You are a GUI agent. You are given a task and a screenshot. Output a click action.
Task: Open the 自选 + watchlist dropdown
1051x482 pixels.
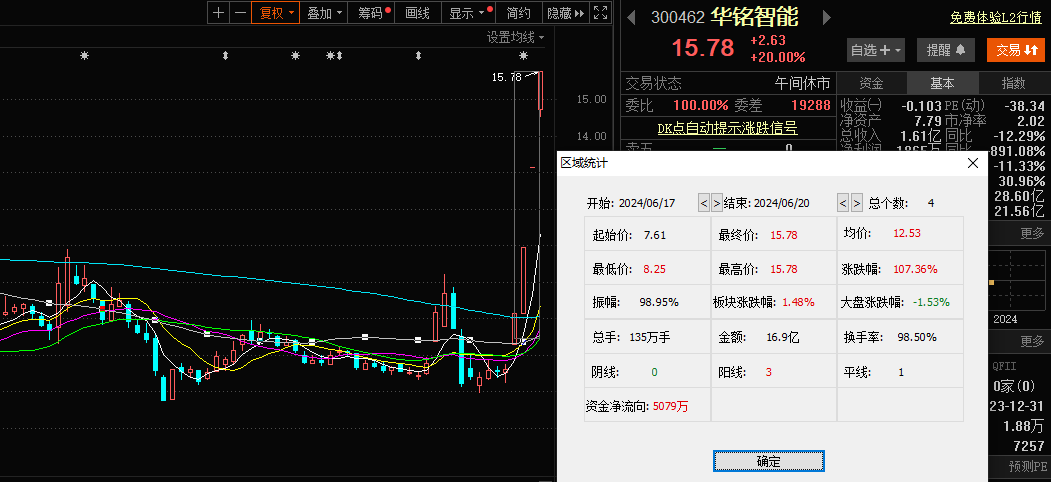click(x=876, y=50)
